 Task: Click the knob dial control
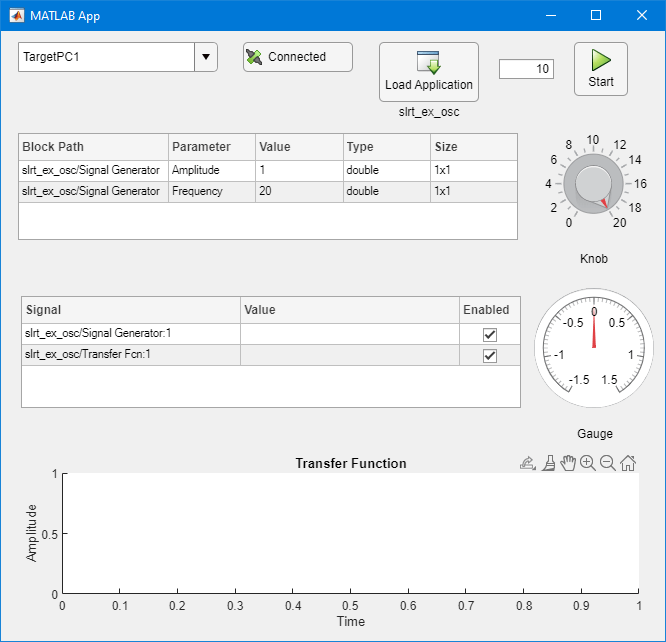tap(593, 184)
